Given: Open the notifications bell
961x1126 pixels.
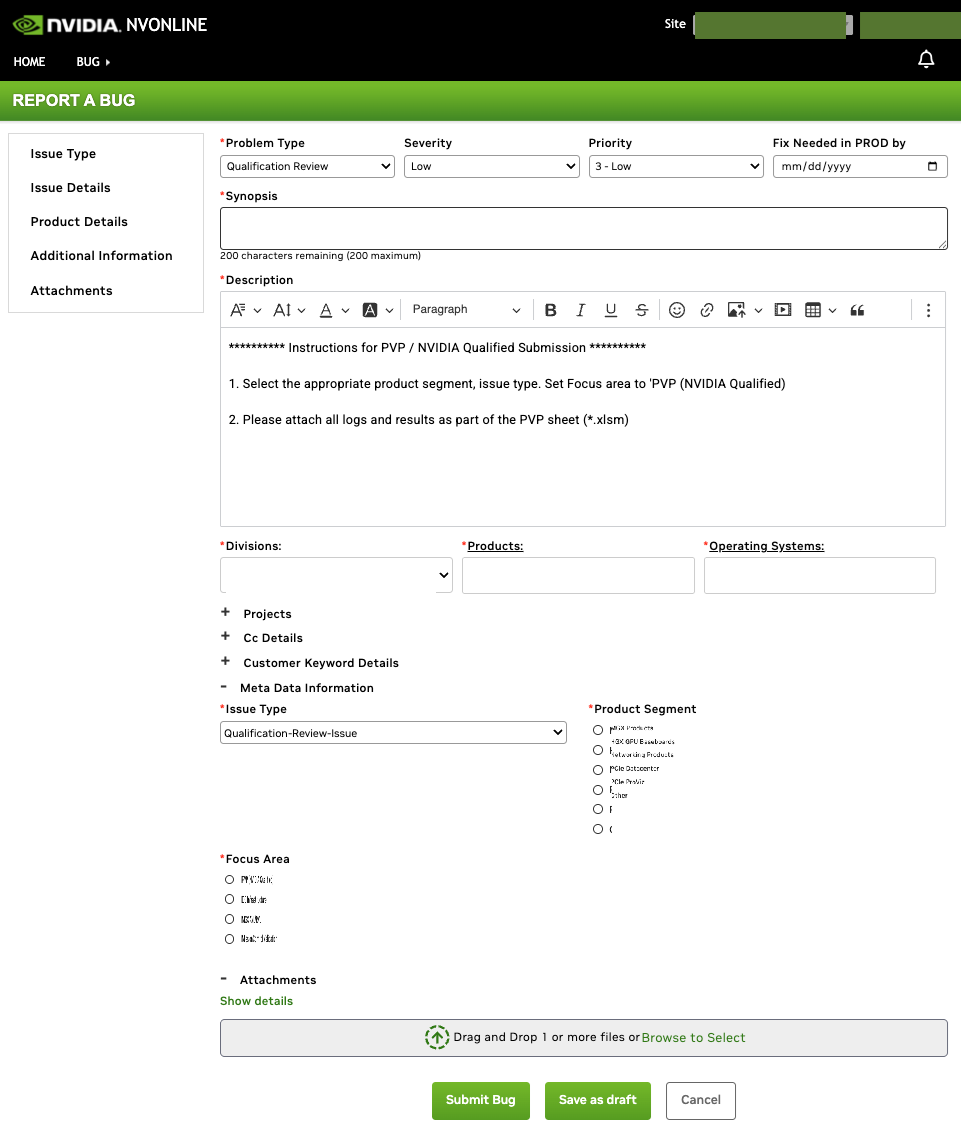Looking at the screenshot, I should click(x=926, y=60).
